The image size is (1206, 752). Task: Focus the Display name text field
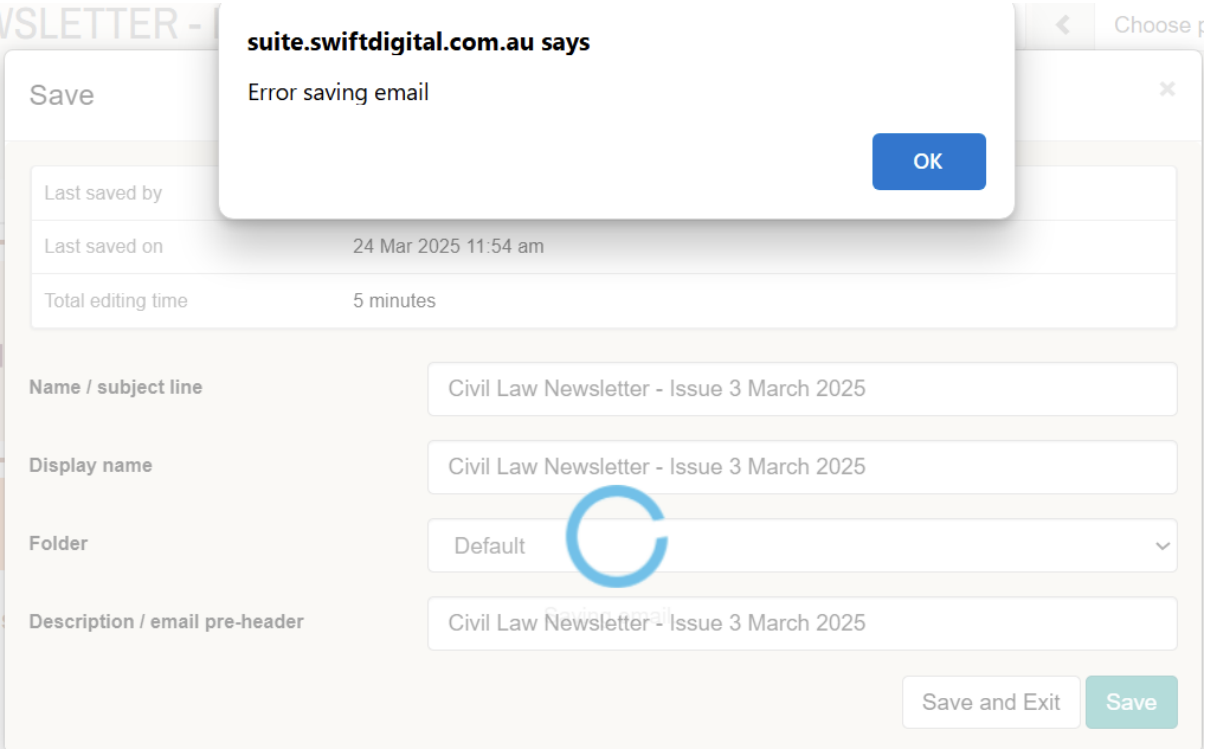tap(802, 467)
